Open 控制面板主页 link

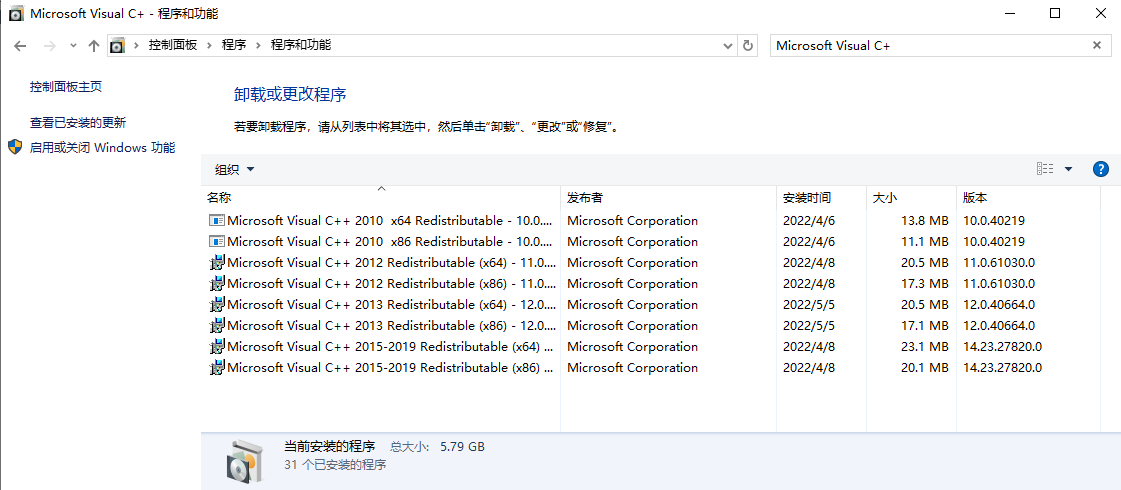66,87
